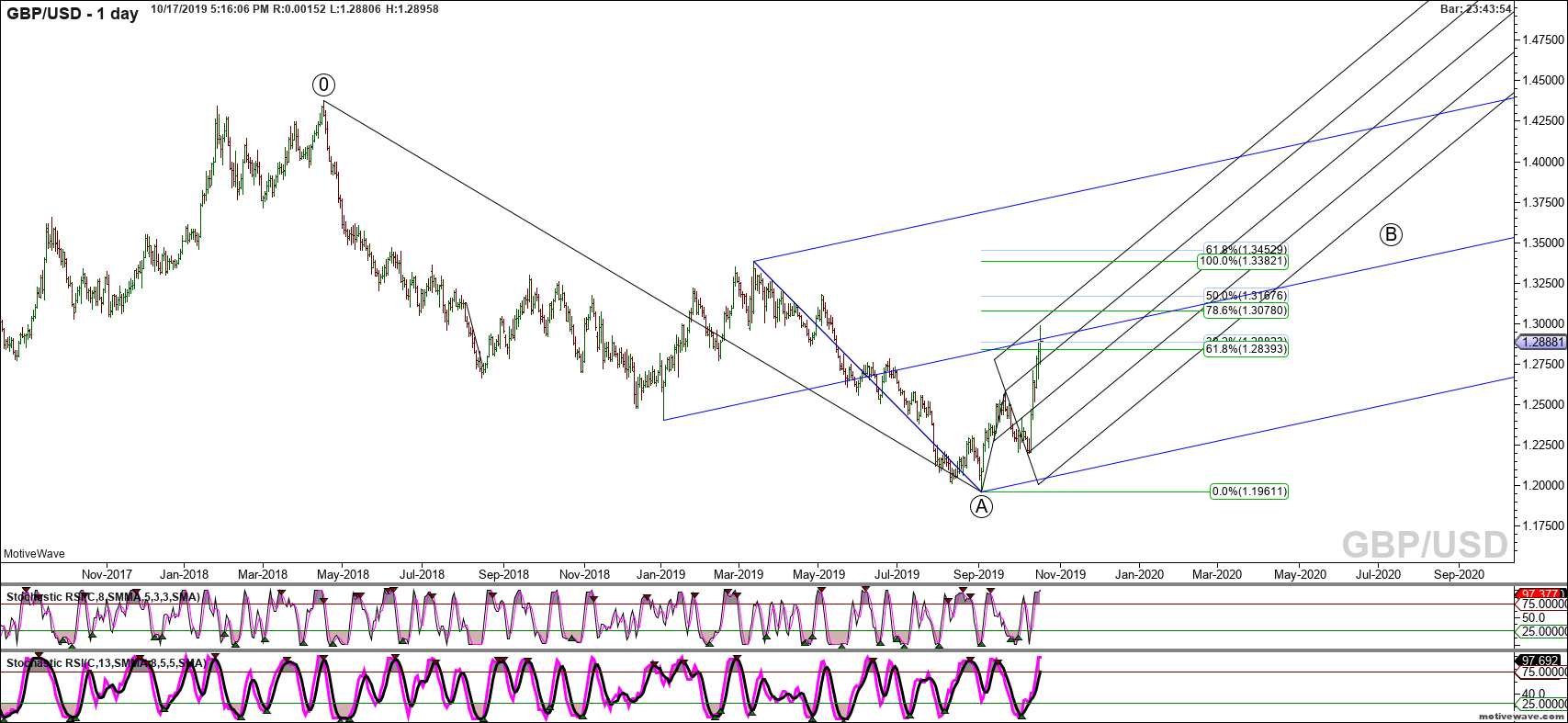
Task: Click the 1.40000 price axis label
Action: 1542,162
